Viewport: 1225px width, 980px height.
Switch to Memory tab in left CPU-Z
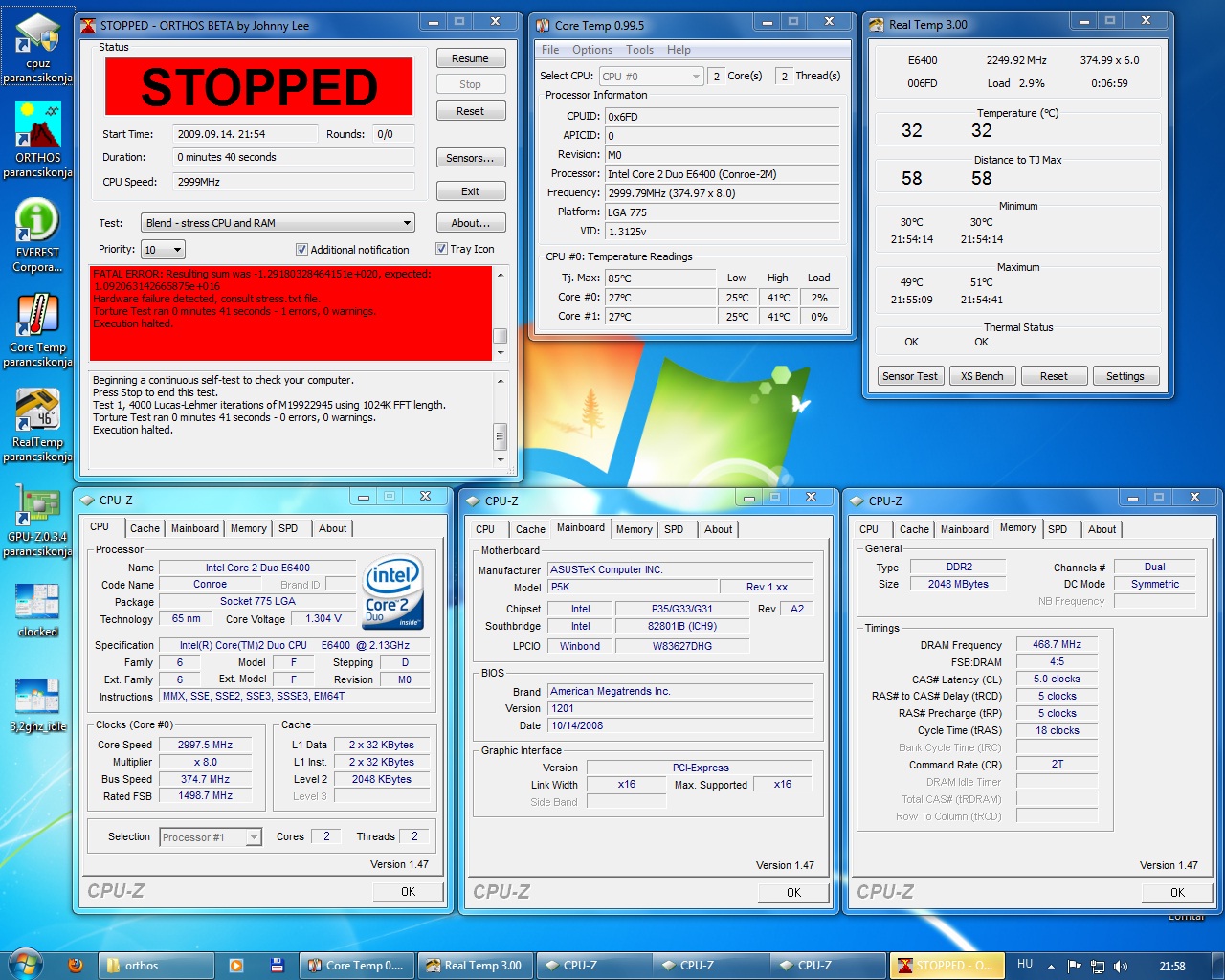(x=249, y=528)
